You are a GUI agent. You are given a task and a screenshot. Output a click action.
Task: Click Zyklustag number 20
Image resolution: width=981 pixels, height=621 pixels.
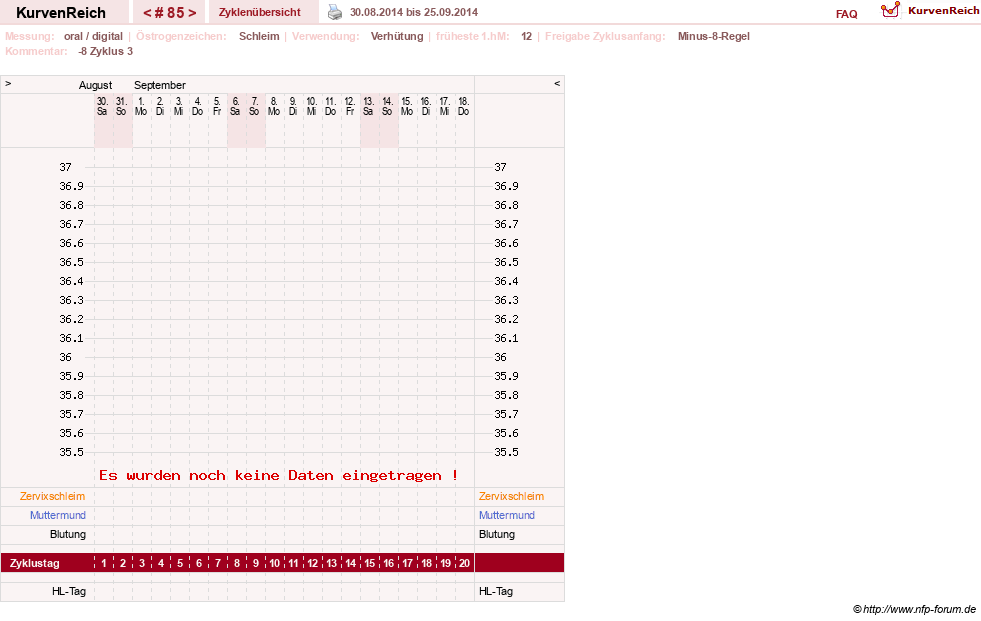pyautogui.click(x=464, y=563)
